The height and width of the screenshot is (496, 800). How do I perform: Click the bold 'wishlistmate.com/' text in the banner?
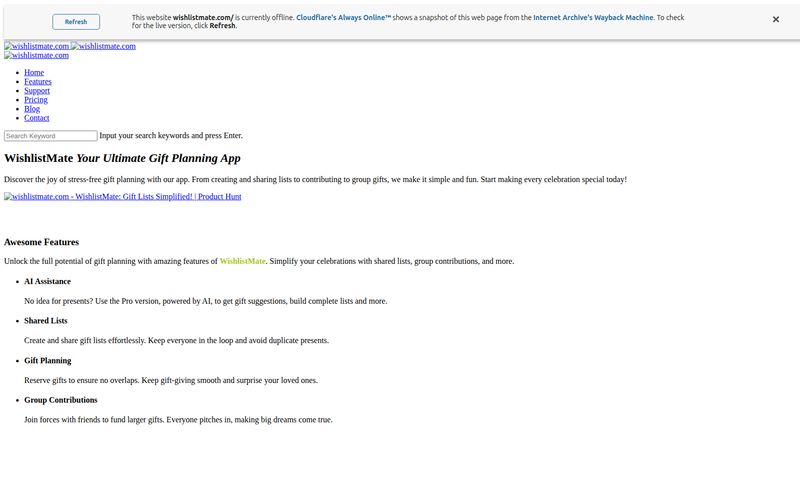point(203,17)
